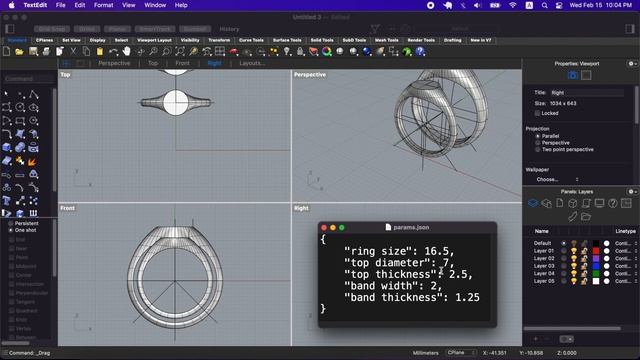Click the Ortho button in top bar
This screenshot has height=360, width=640.
click(x=87, y=29)
